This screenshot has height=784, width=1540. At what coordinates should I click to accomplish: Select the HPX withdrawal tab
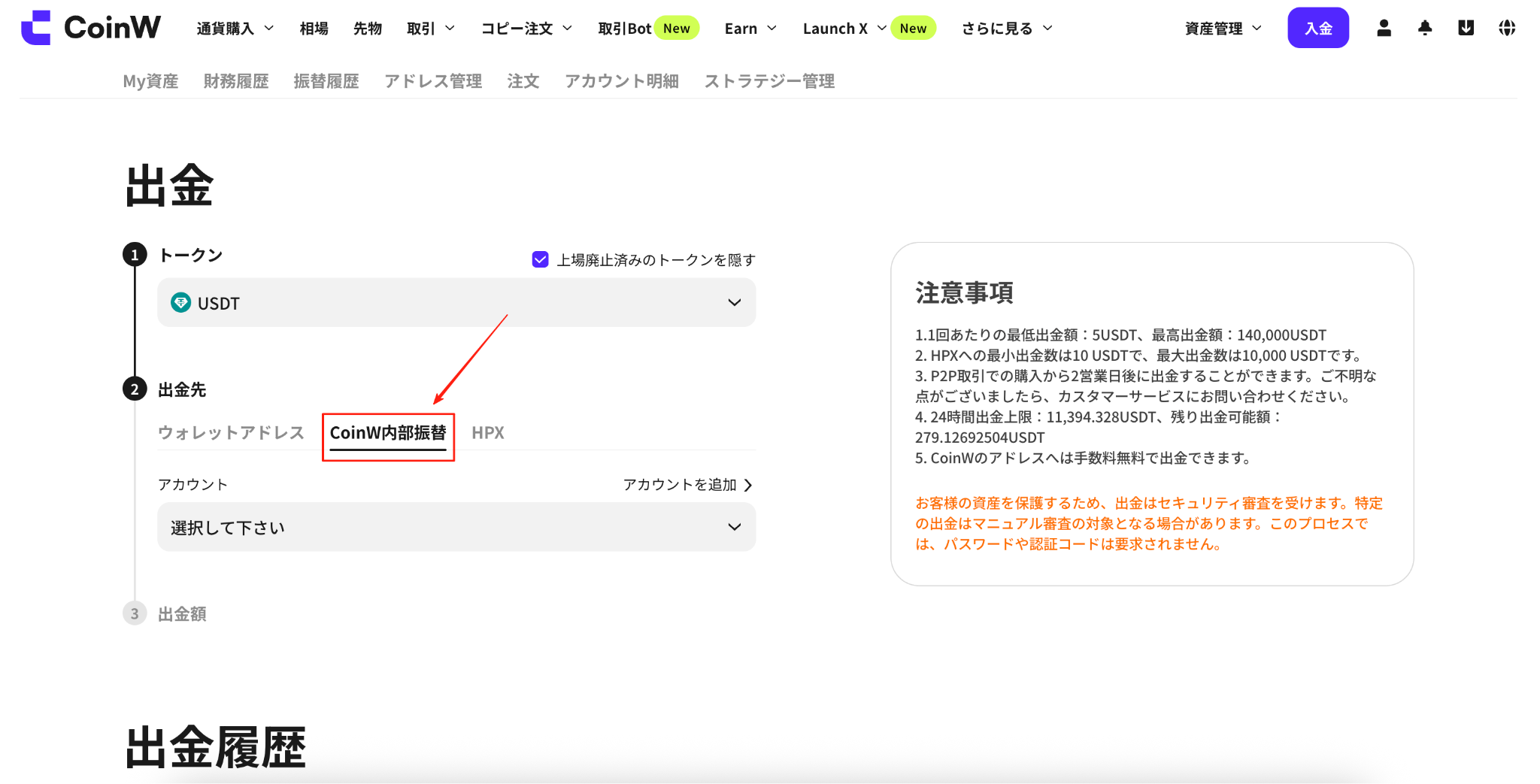click(488, 433)
